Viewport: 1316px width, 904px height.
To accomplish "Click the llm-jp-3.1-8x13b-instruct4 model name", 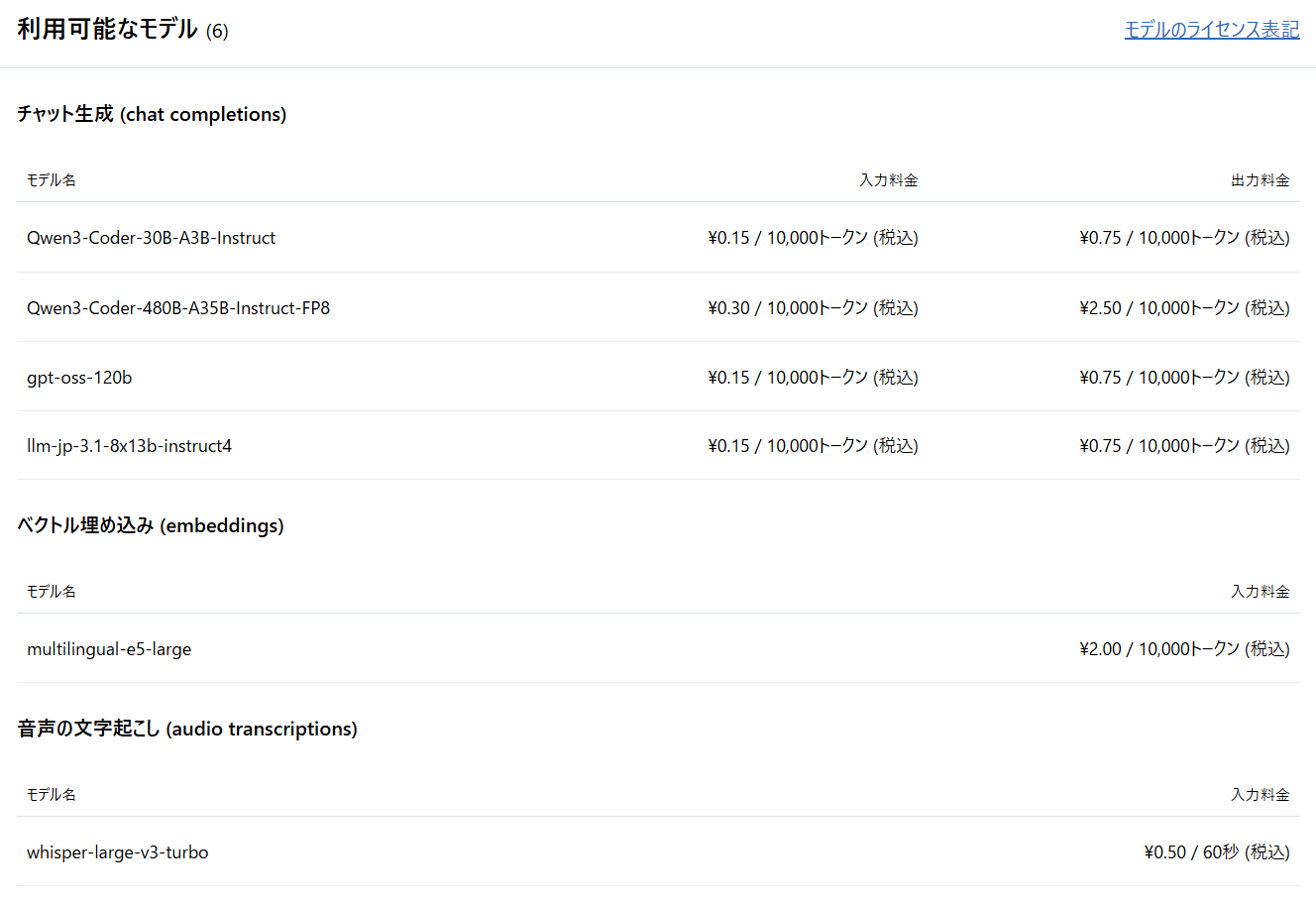I will click(x=129, y=446).
